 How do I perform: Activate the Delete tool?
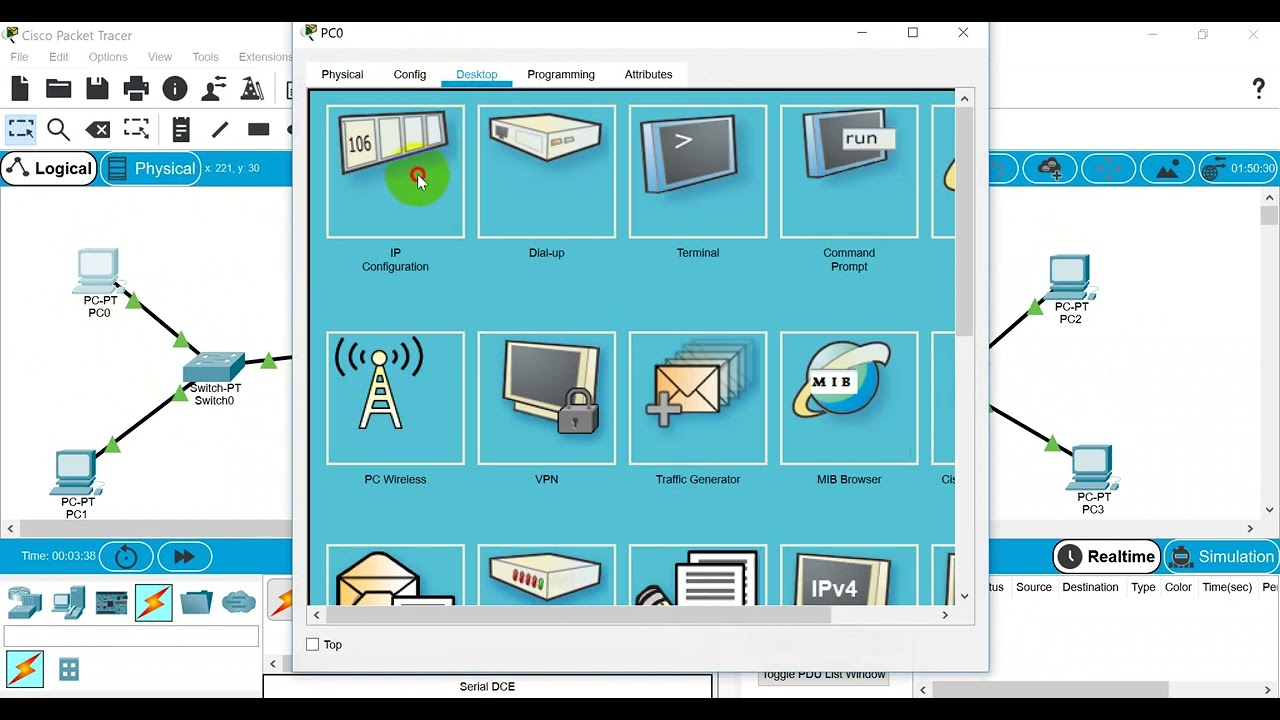[x=98, y=129]
